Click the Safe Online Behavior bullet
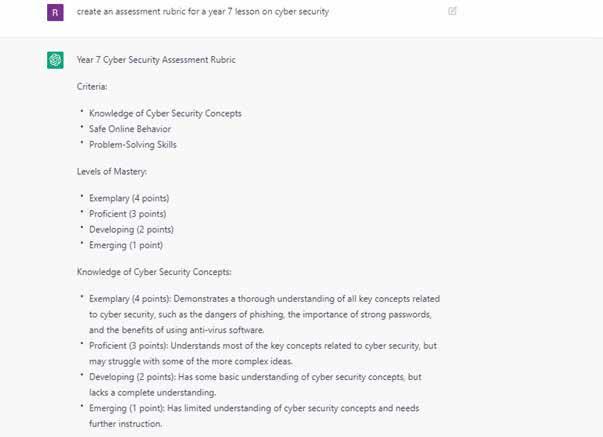 point(130,129)
